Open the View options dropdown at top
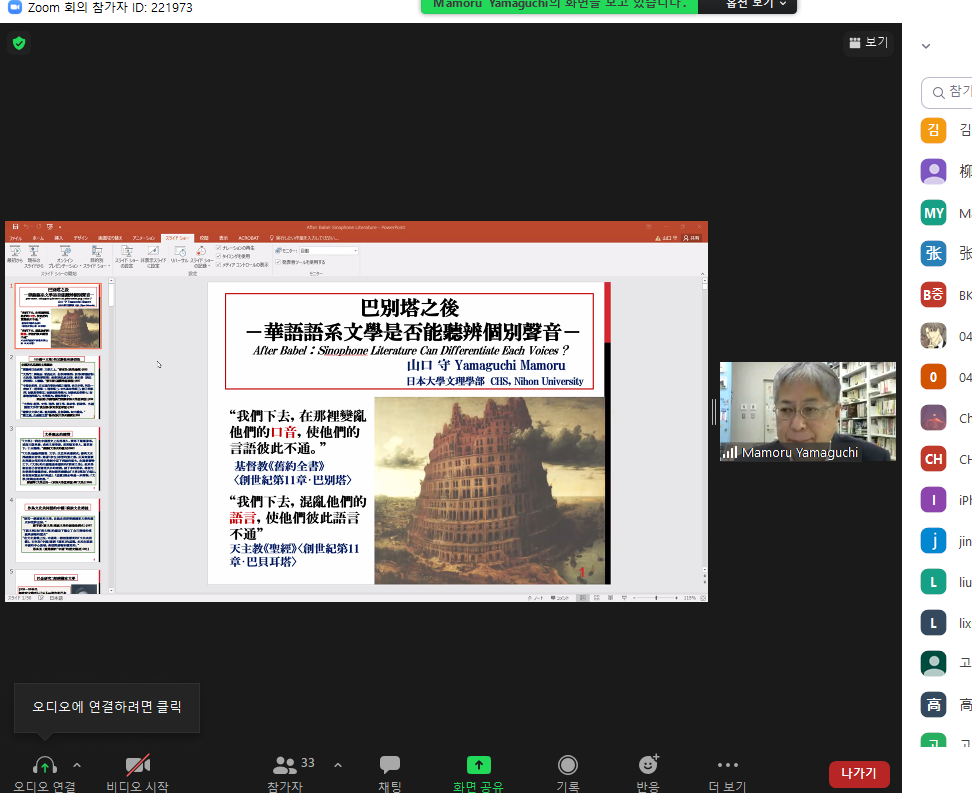 754,4
